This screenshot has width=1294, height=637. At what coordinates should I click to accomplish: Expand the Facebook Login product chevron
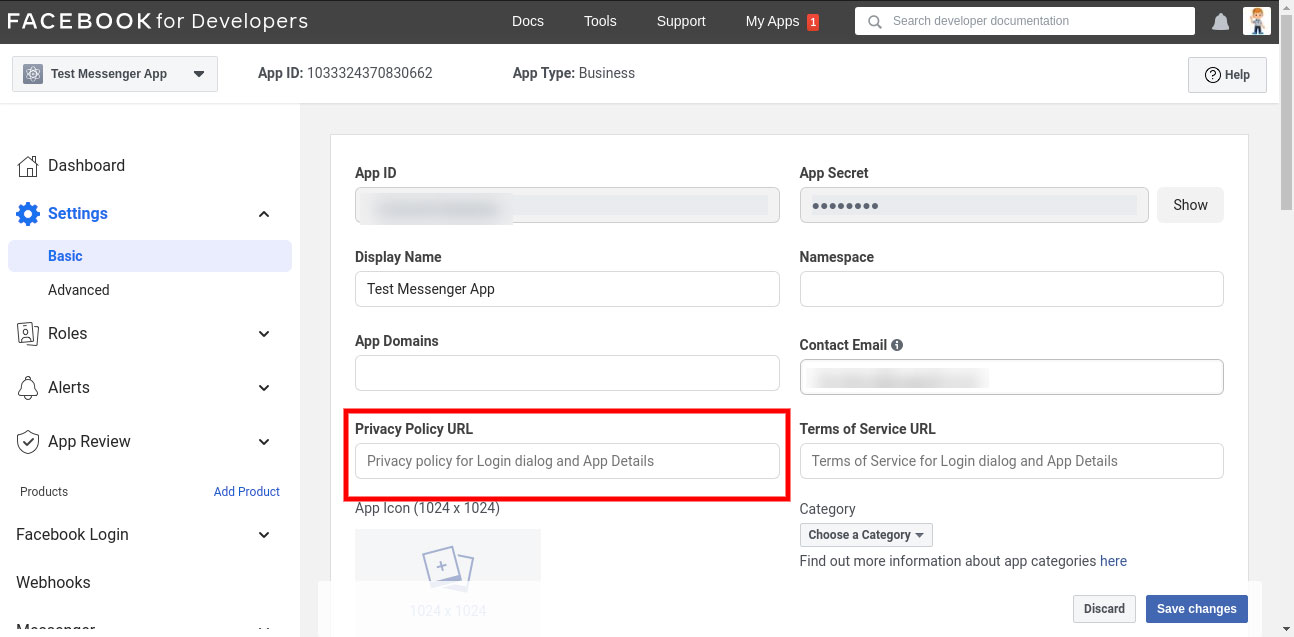pos(264,535)
